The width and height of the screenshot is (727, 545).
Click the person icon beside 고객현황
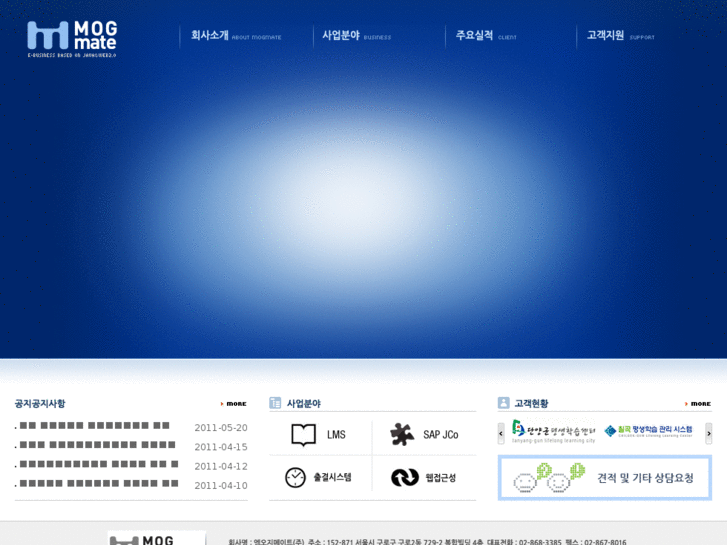click(x=504, y=403)
